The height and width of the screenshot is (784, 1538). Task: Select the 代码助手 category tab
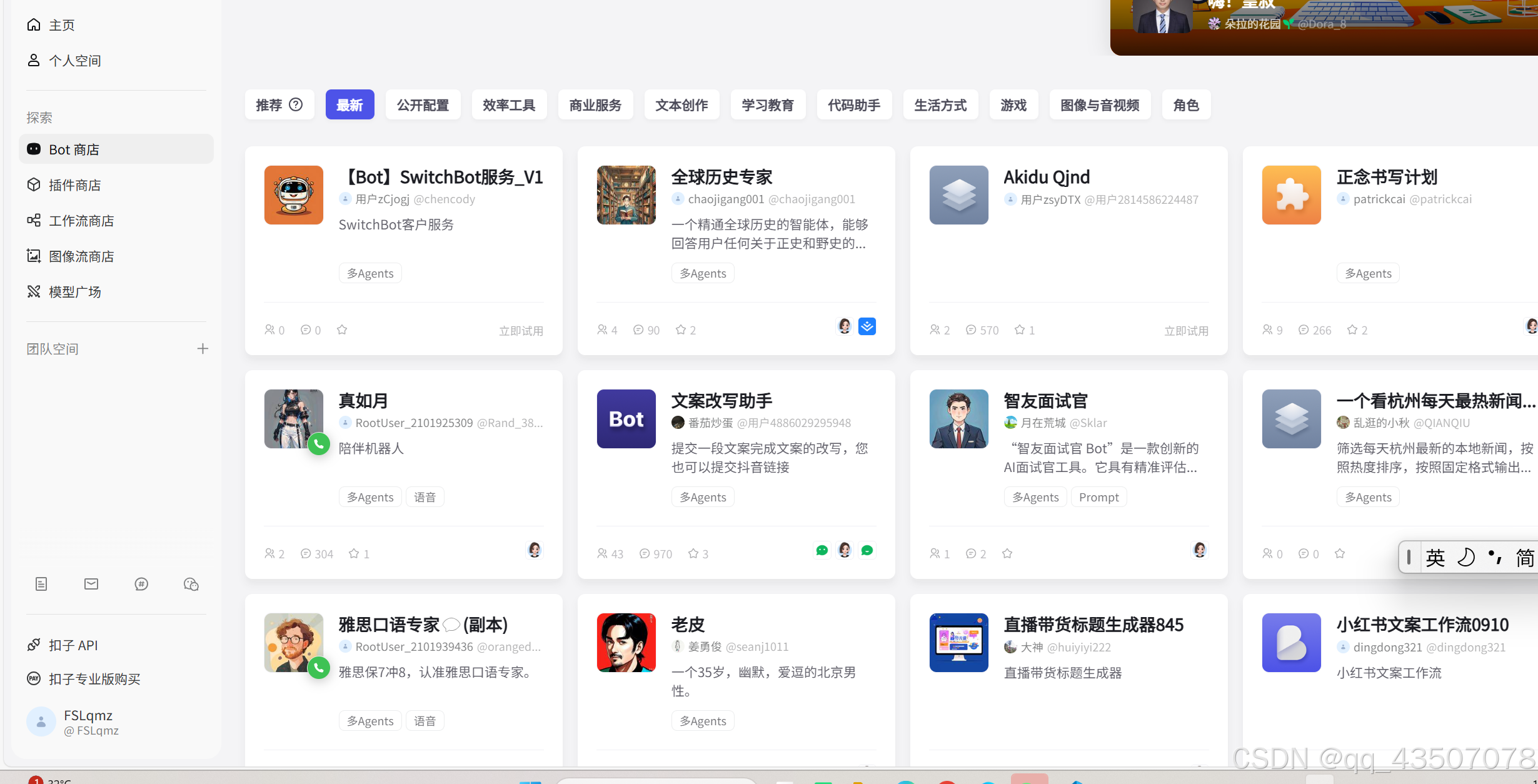click(x=854, y=105)
